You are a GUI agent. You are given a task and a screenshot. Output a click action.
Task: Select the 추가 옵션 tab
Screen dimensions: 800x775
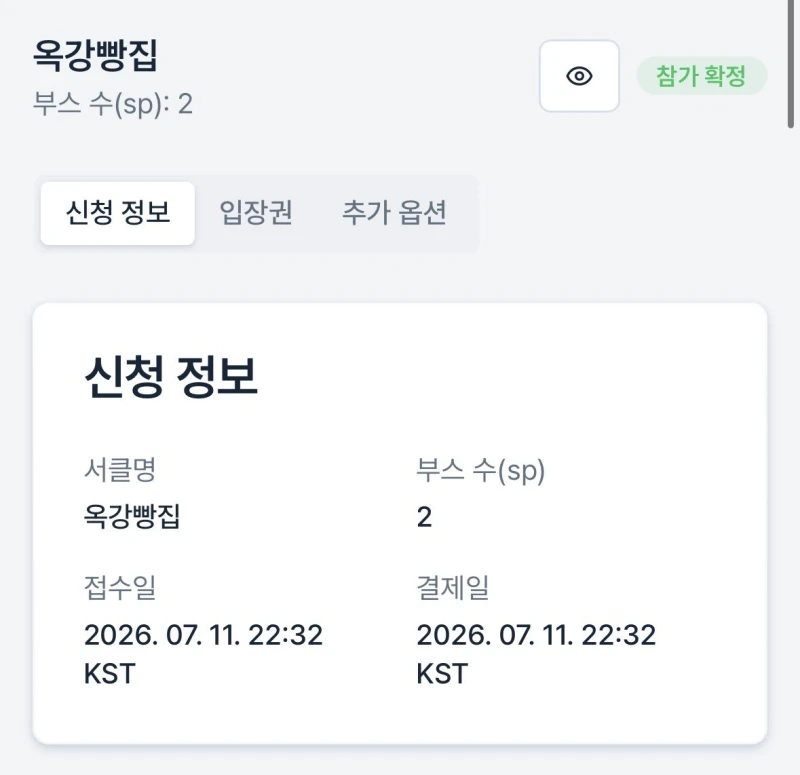394,213
